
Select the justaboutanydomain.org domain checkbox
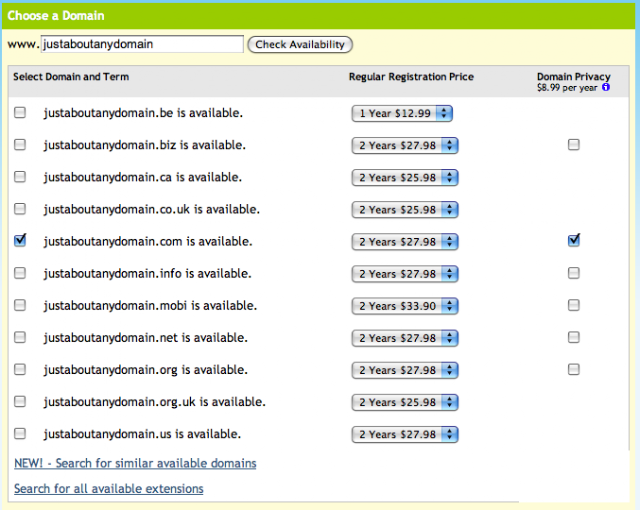[x=20, y=370]
